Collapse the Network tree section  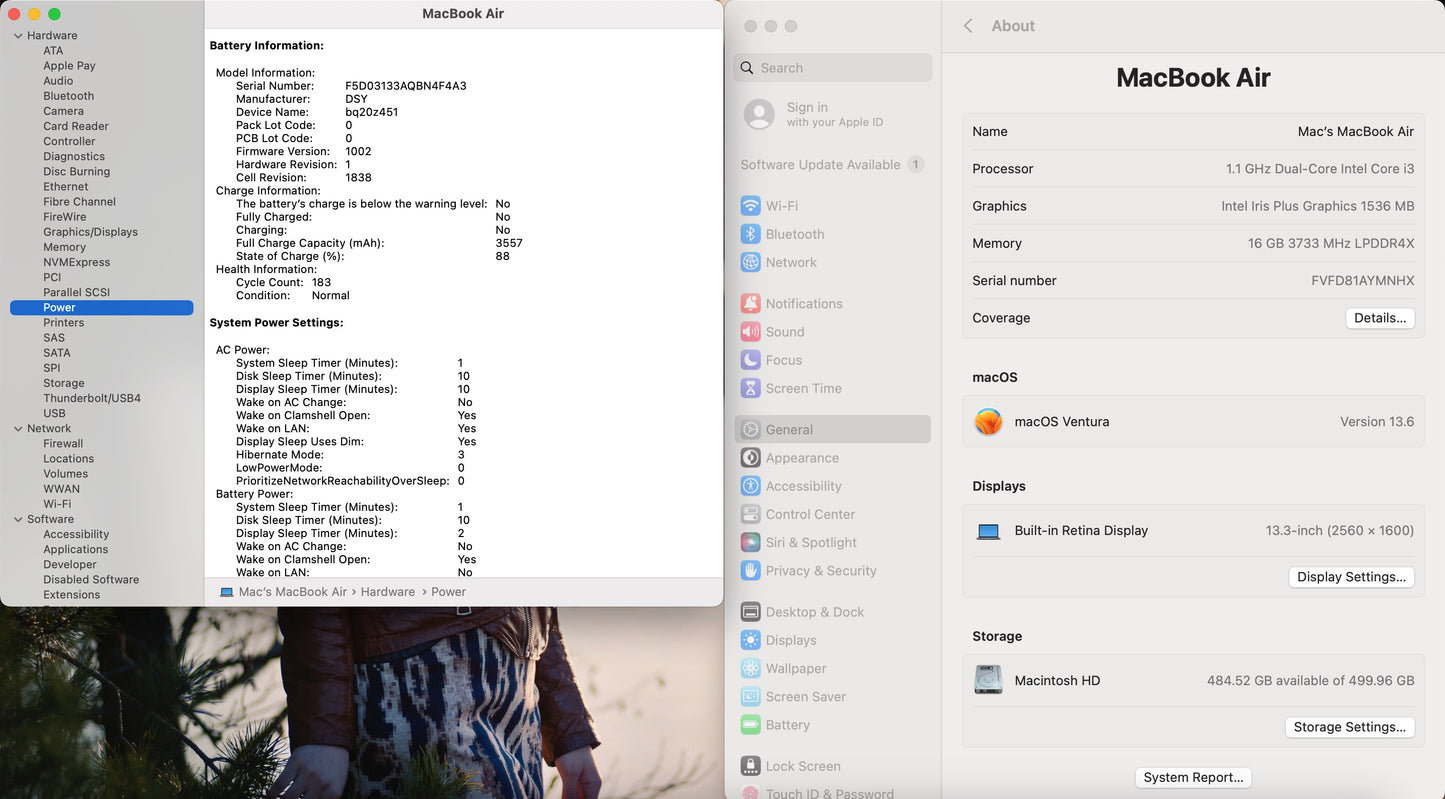18,429
